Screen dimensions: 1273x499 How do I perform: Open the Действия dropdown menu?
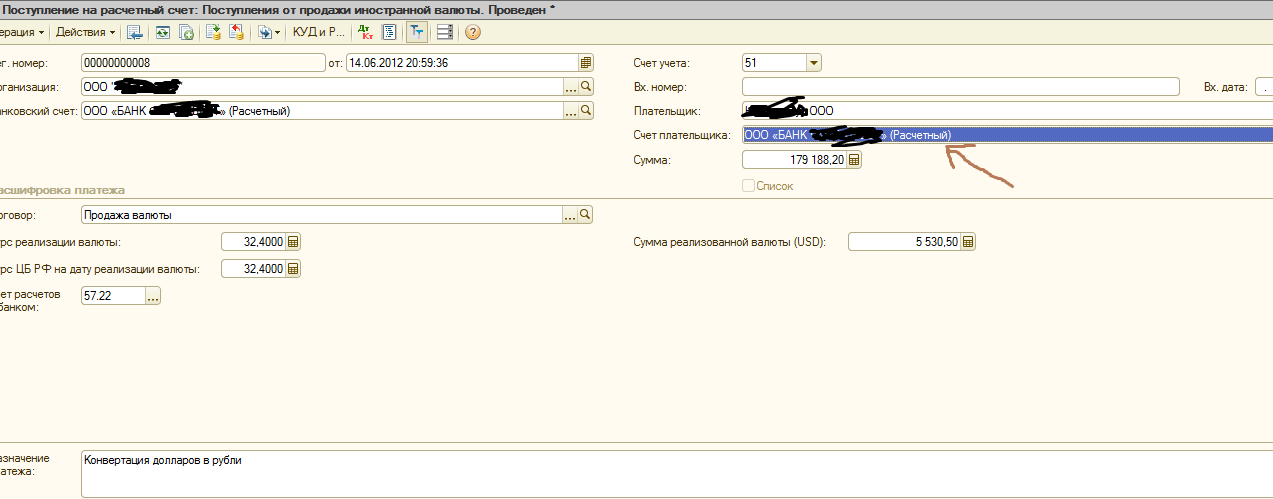coord(84,32)
